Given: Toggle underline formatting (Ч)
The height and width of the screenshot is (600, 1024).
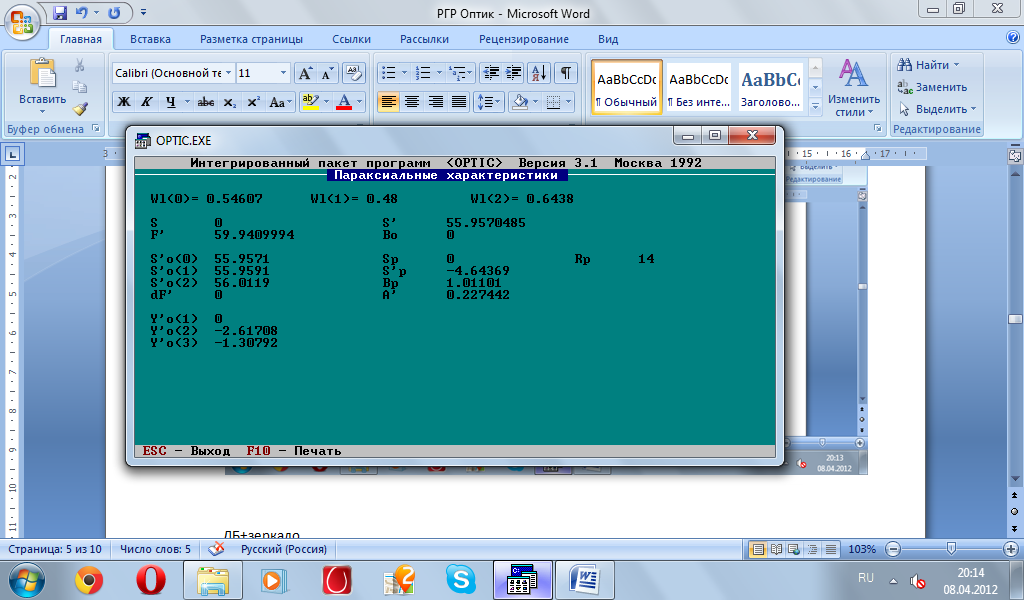Looking at the screenshot, I should pyautogui.click(x=170, y=102).
